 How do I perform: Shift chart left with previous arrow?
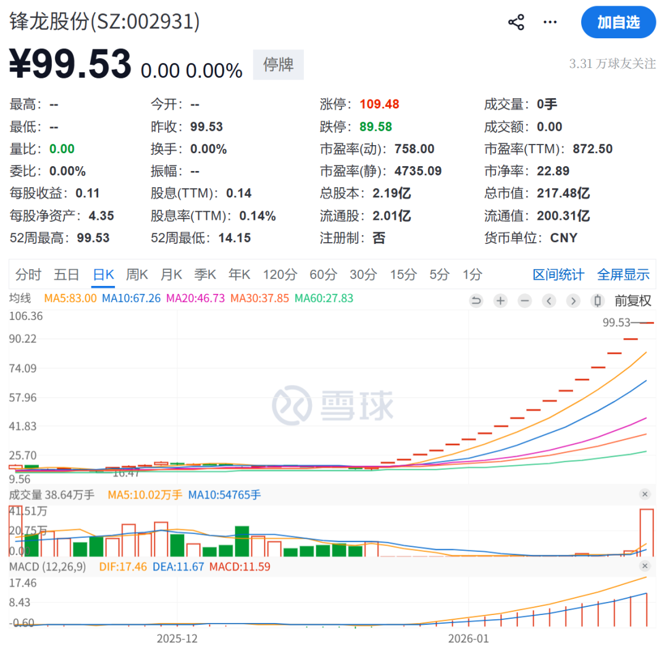548,300
